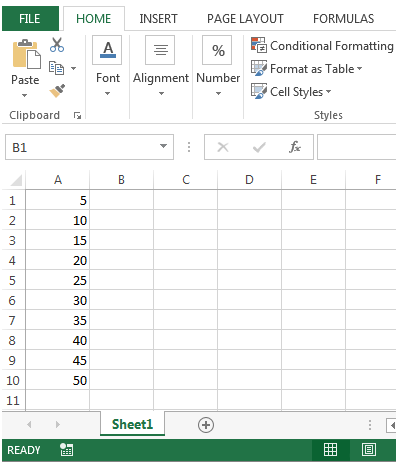This screenshot has height=464, width=398.
Task: Click the Conditional Formatting button
Action: (x=322, y=45)
